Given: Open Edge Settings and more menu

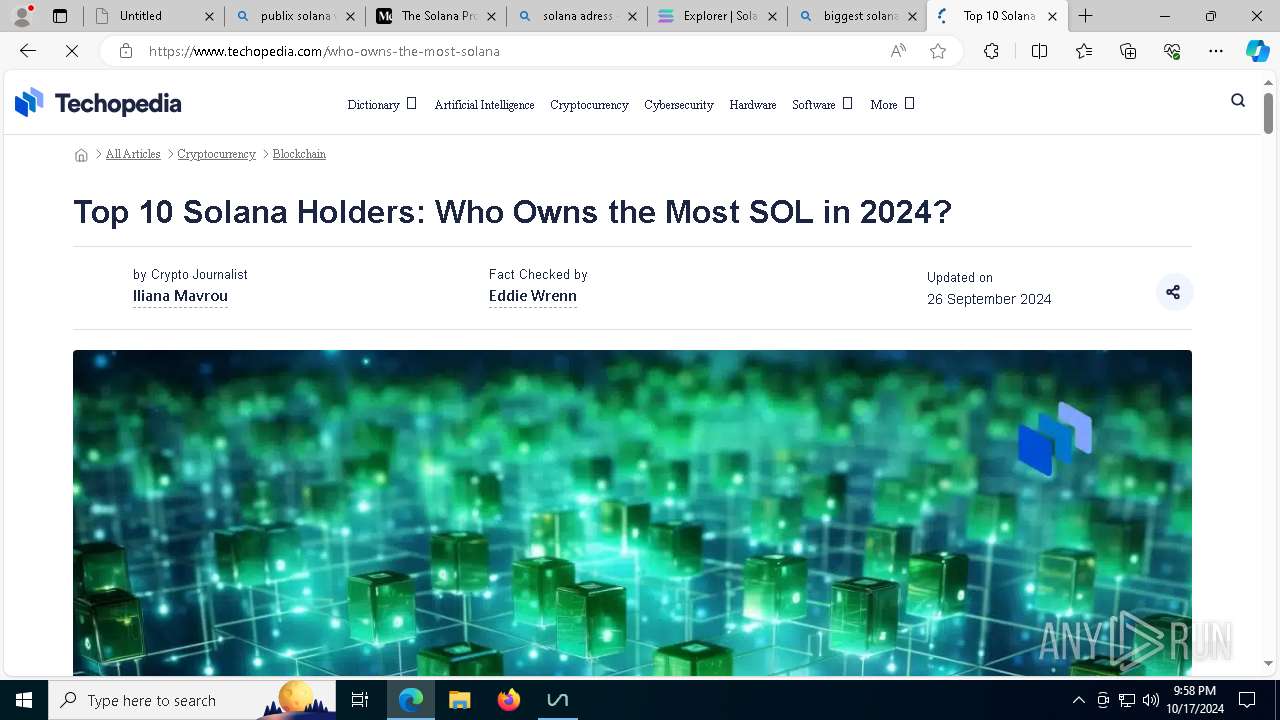Looking at the screenshot, I should [x=1216, y=51].
